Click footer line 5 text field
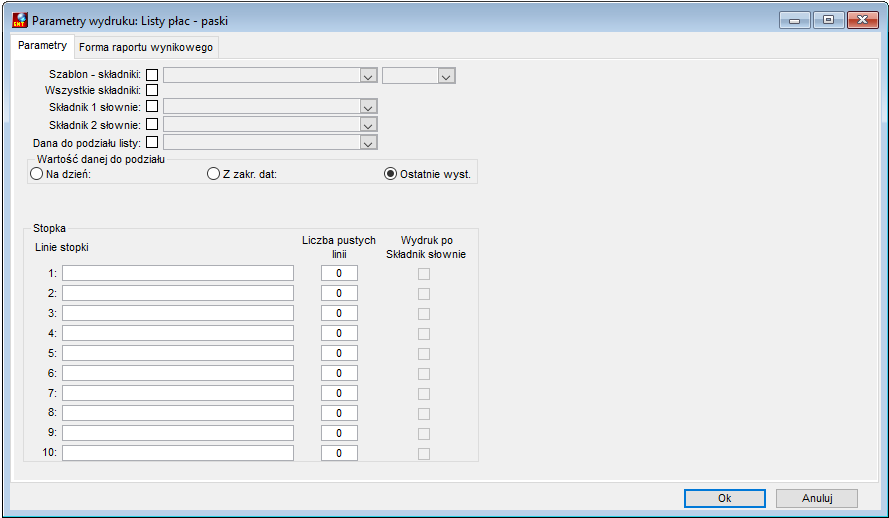The image size is (889, 518). point(178,353)
